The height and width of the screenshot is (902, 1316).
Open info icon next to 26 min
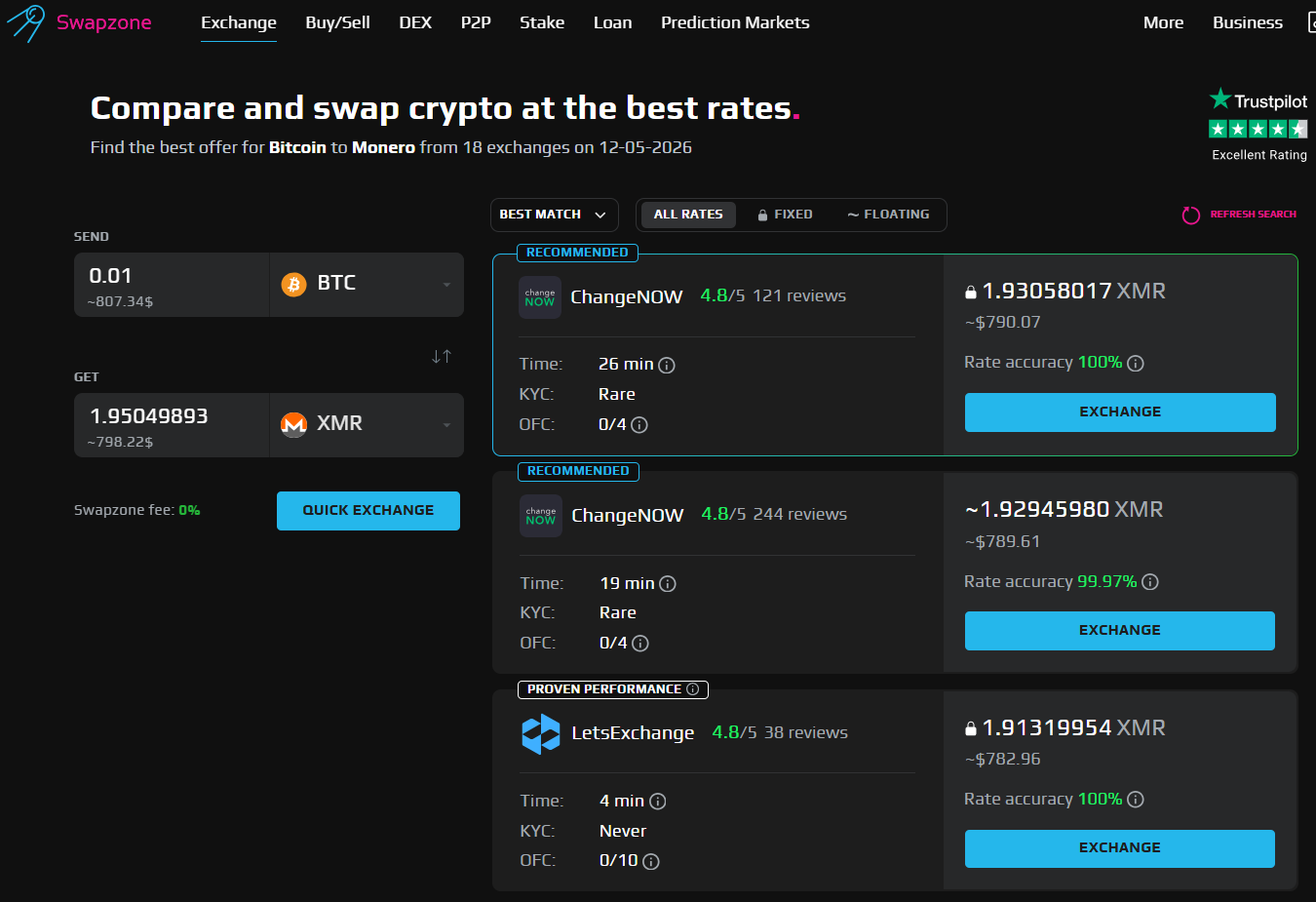(667, 366)
